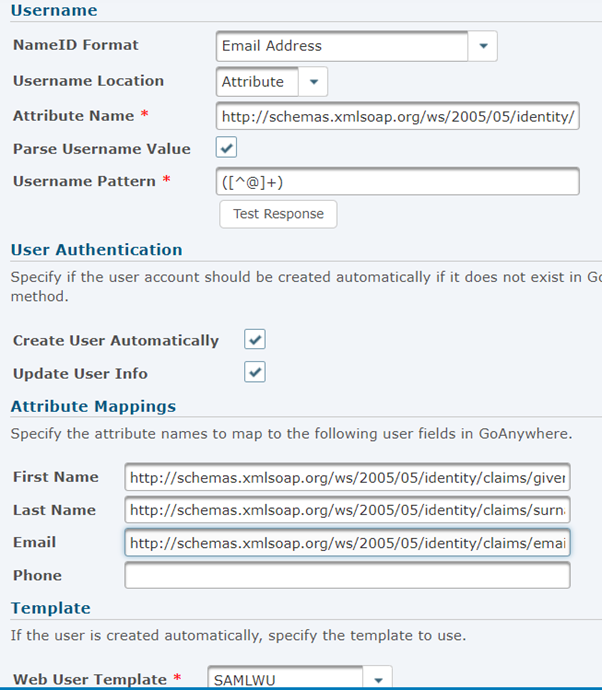Click the Template section heading
602x690 pixels.
pyautogui.click(x=51, y=608)
